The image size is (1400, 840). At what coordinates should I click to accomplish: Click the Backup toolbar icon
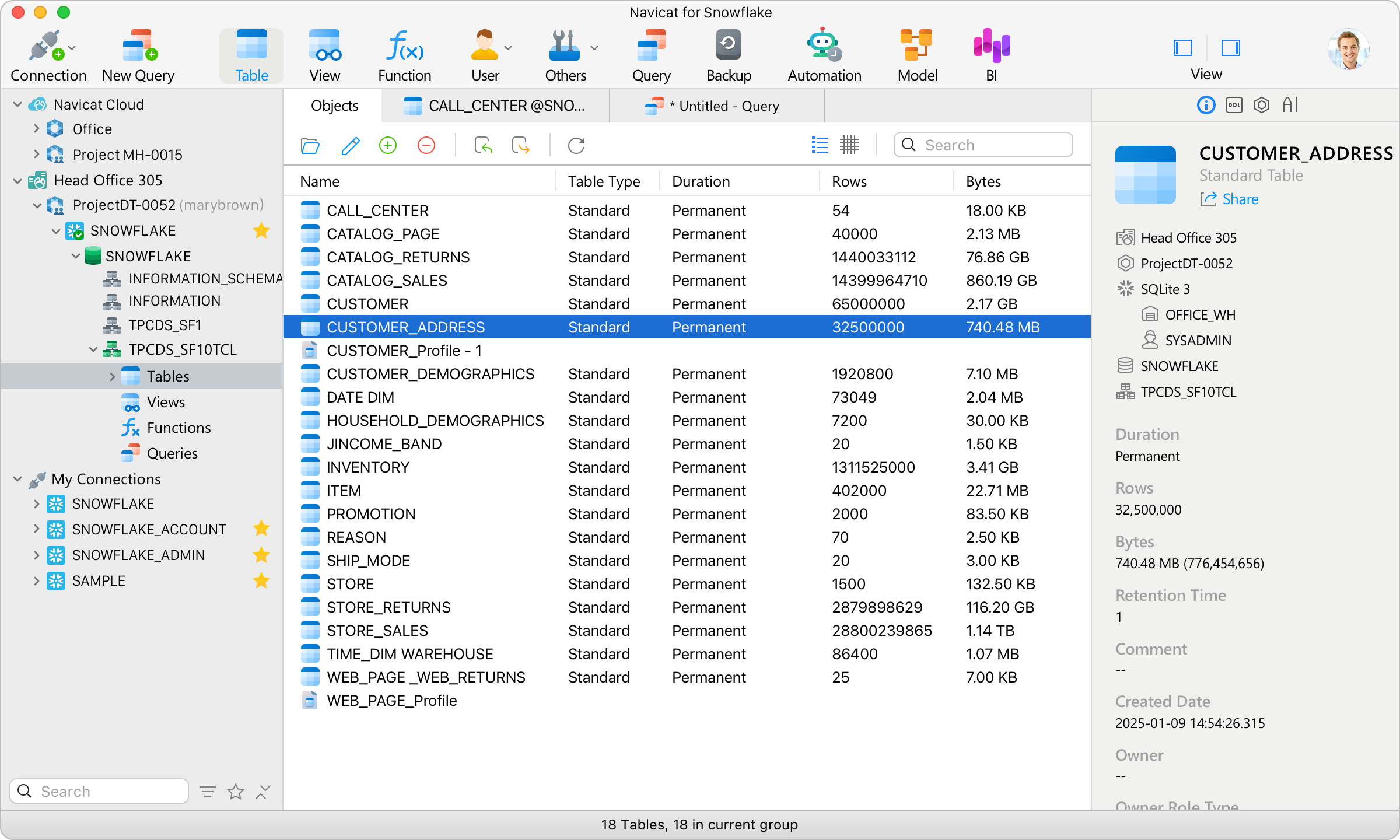(728, 45)
